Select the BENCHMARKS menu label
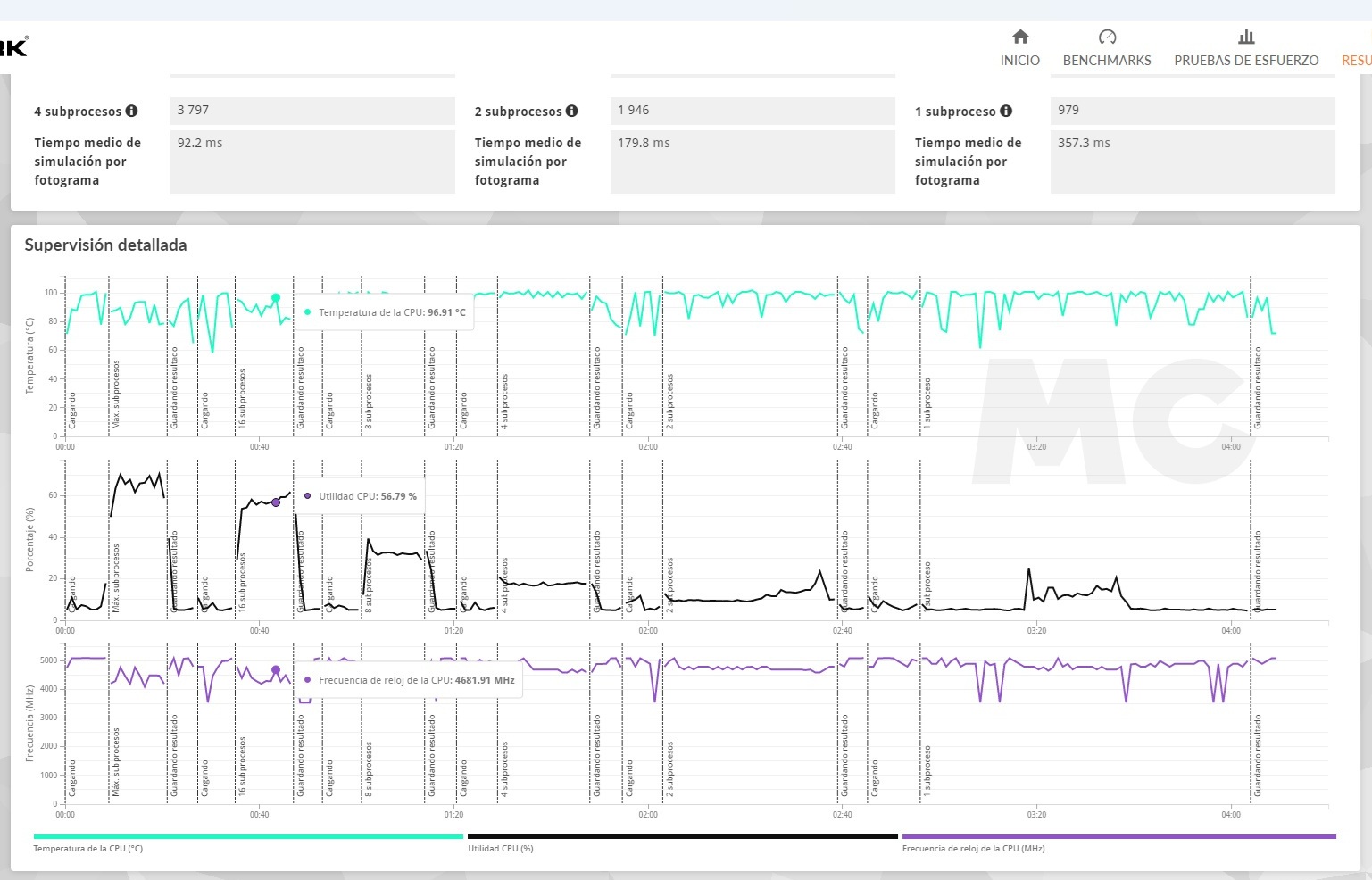Viewport: 1372px width, 880px height. coord(1107,60)
